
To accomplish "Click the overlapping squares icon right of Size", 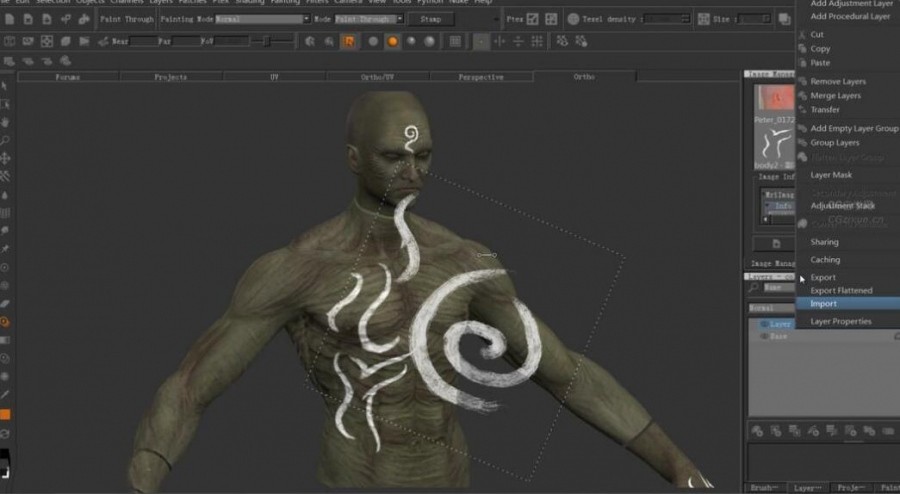I will click(785, 19).
